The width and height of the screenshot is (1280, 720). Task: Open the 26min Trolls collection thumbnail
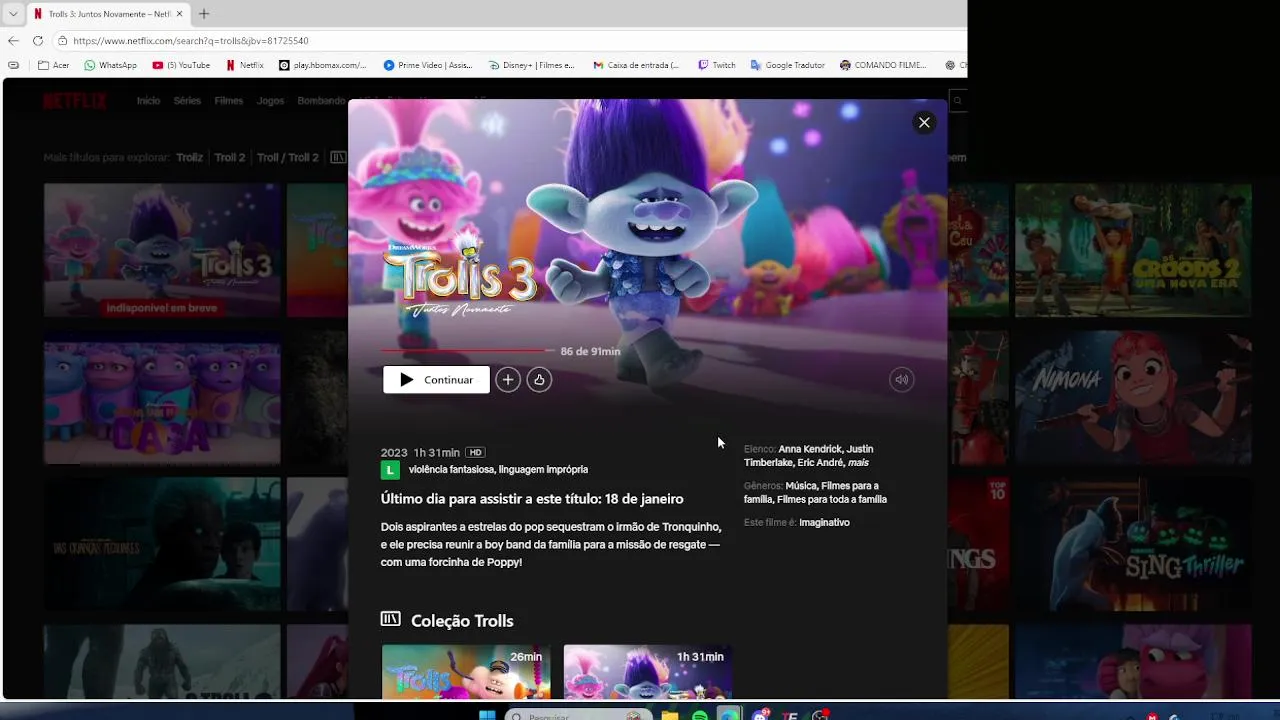[x=466, y=671]
